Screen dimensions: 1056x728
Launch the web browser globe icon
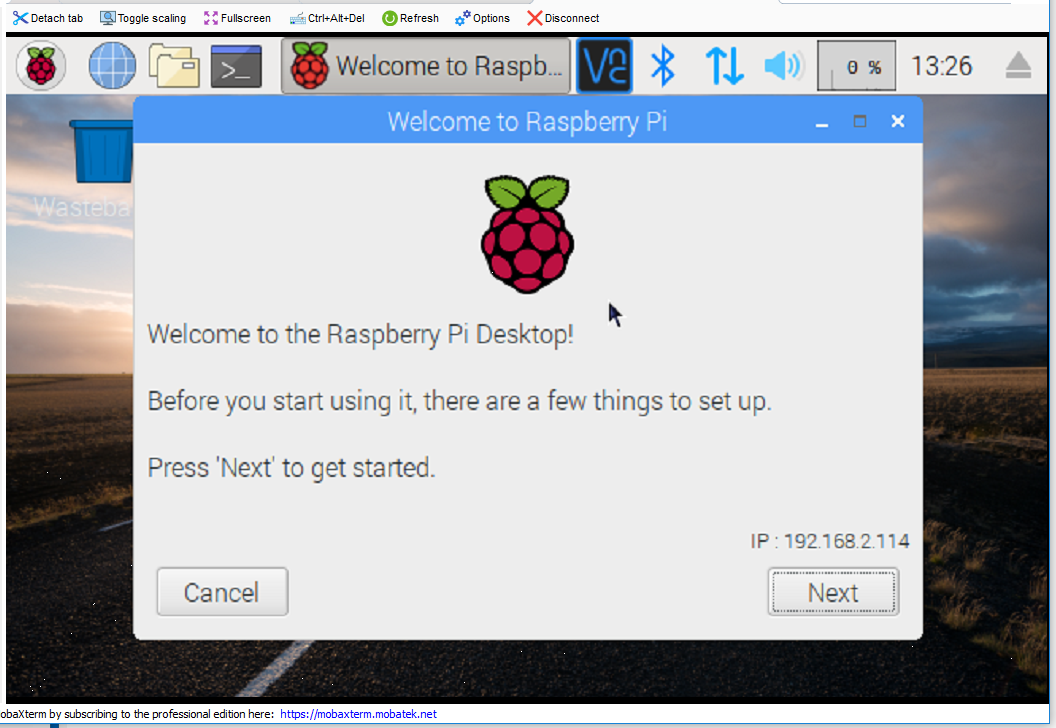[112, 67]
